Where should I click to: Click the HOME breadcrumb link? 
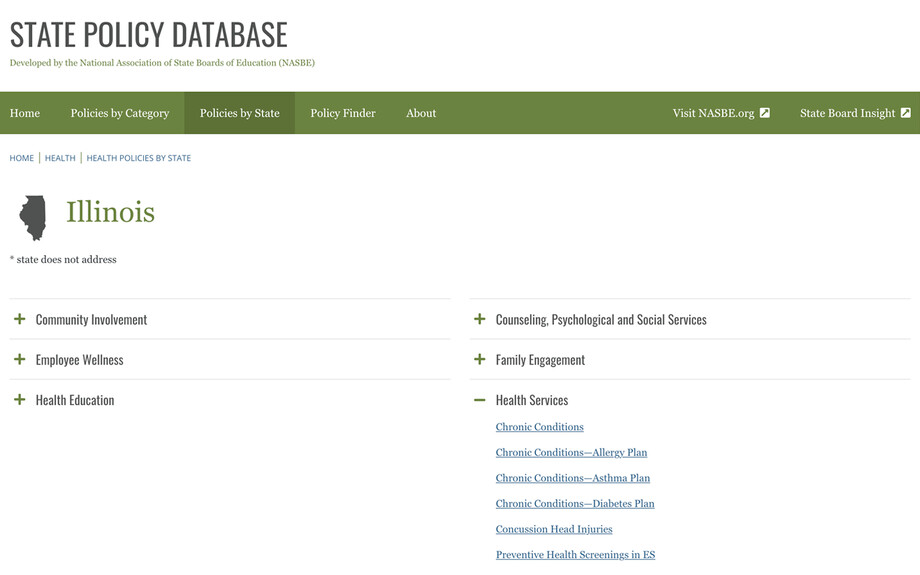click(x=22, y=158)
